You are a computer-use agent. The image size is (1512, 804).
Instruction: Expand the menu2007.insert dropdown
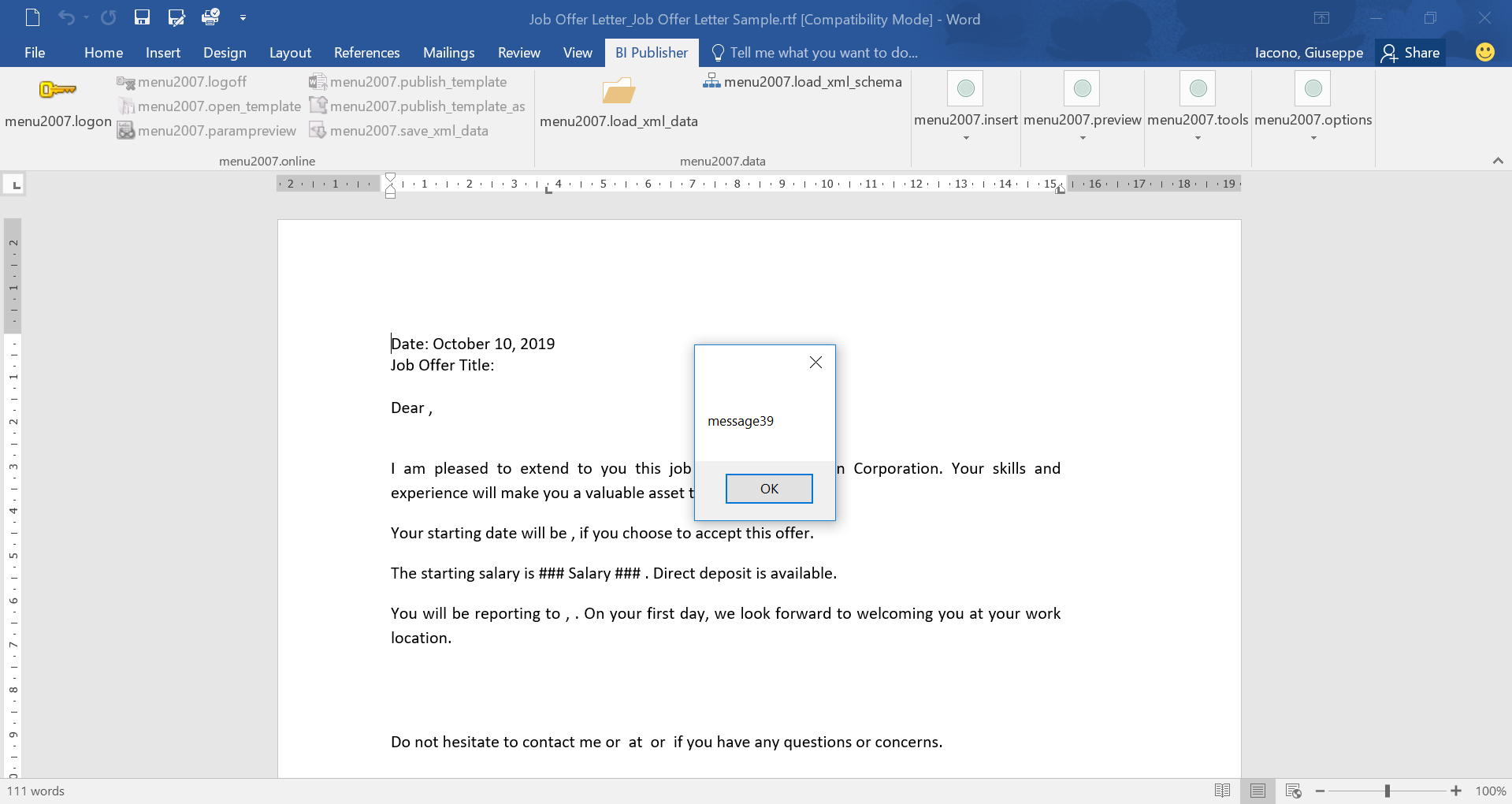tap(965, 138)
